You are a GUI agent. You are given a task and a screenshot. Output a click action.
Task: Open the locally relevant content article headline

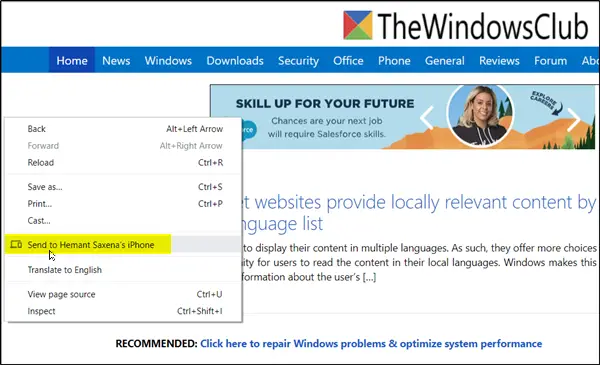(419, 213)
